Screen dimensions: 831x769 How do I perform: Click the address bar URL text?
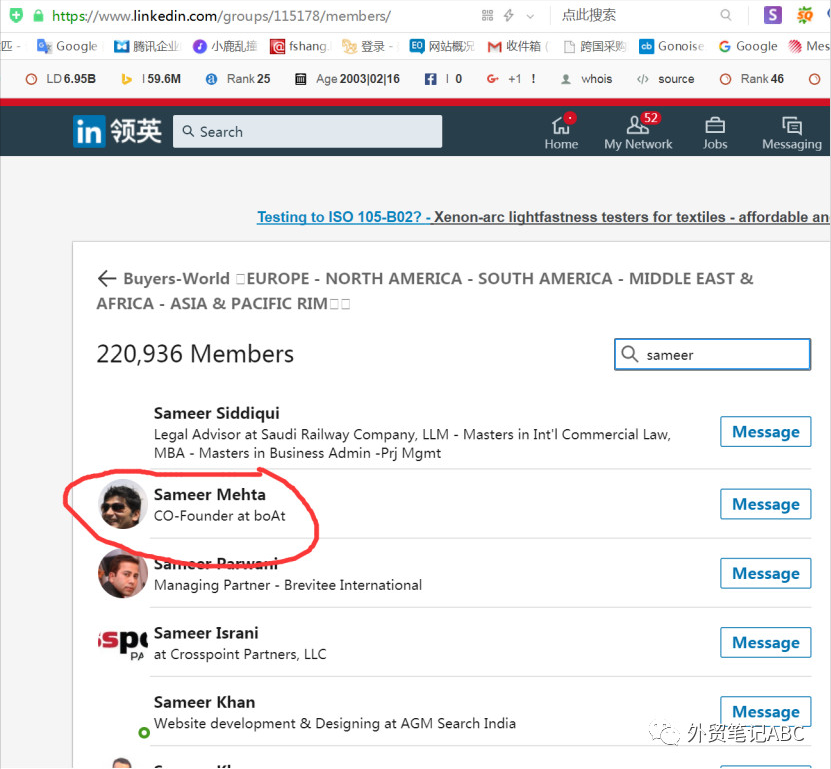[x=221, y=16]
